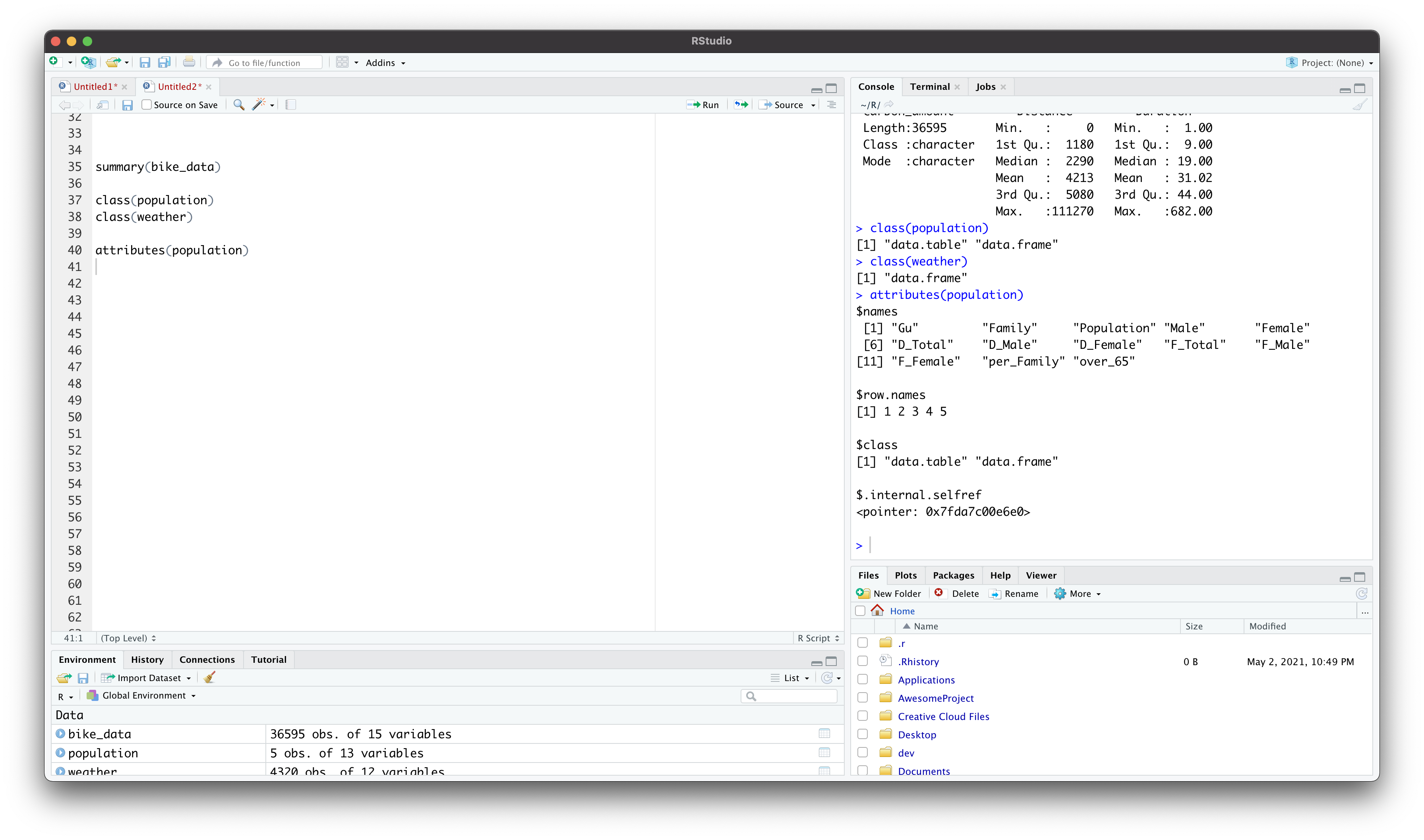The width and height of the screenshot is (1424, 840).
Task: Open the Packages tab
Action: click(953, 575)
